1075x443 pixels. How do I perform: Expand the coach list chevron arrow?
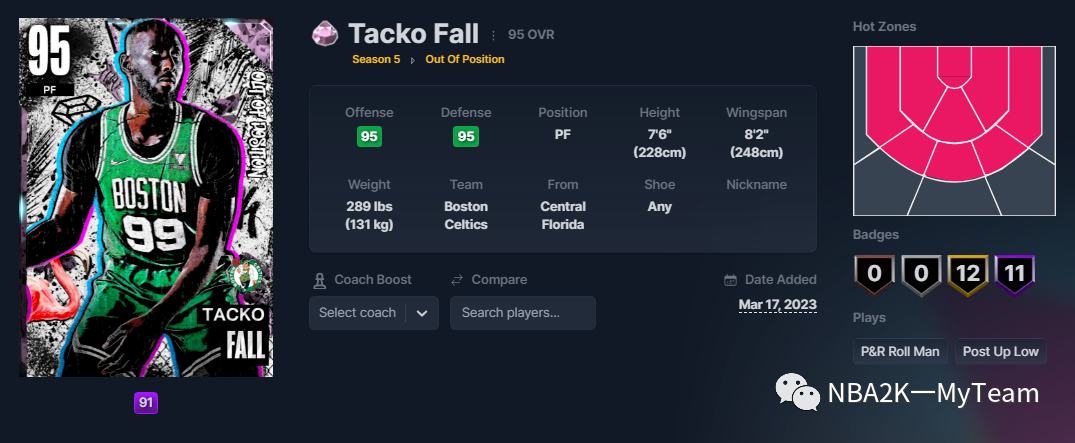tap(422, 313)
